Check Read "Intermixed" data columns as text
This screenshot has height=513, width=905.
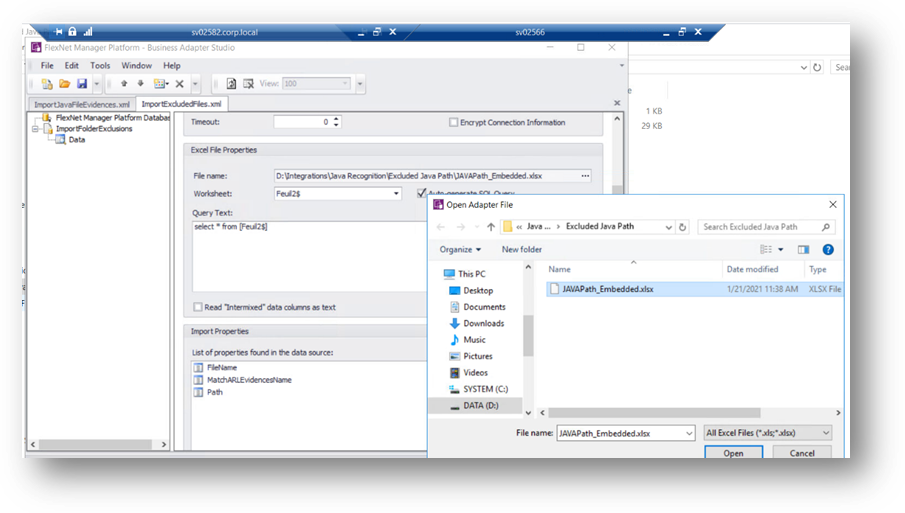(x=198, y=307)
